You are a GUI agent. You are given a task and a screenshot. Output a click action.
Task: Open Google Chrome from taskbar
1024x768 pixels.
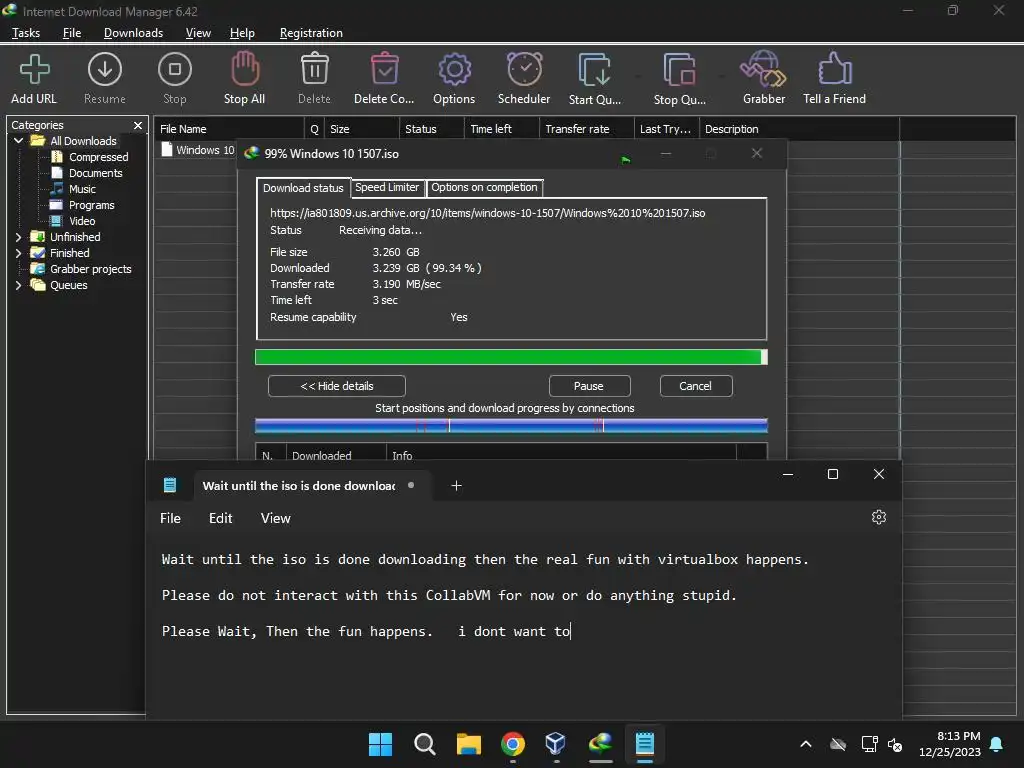click(x=513, y=744)
